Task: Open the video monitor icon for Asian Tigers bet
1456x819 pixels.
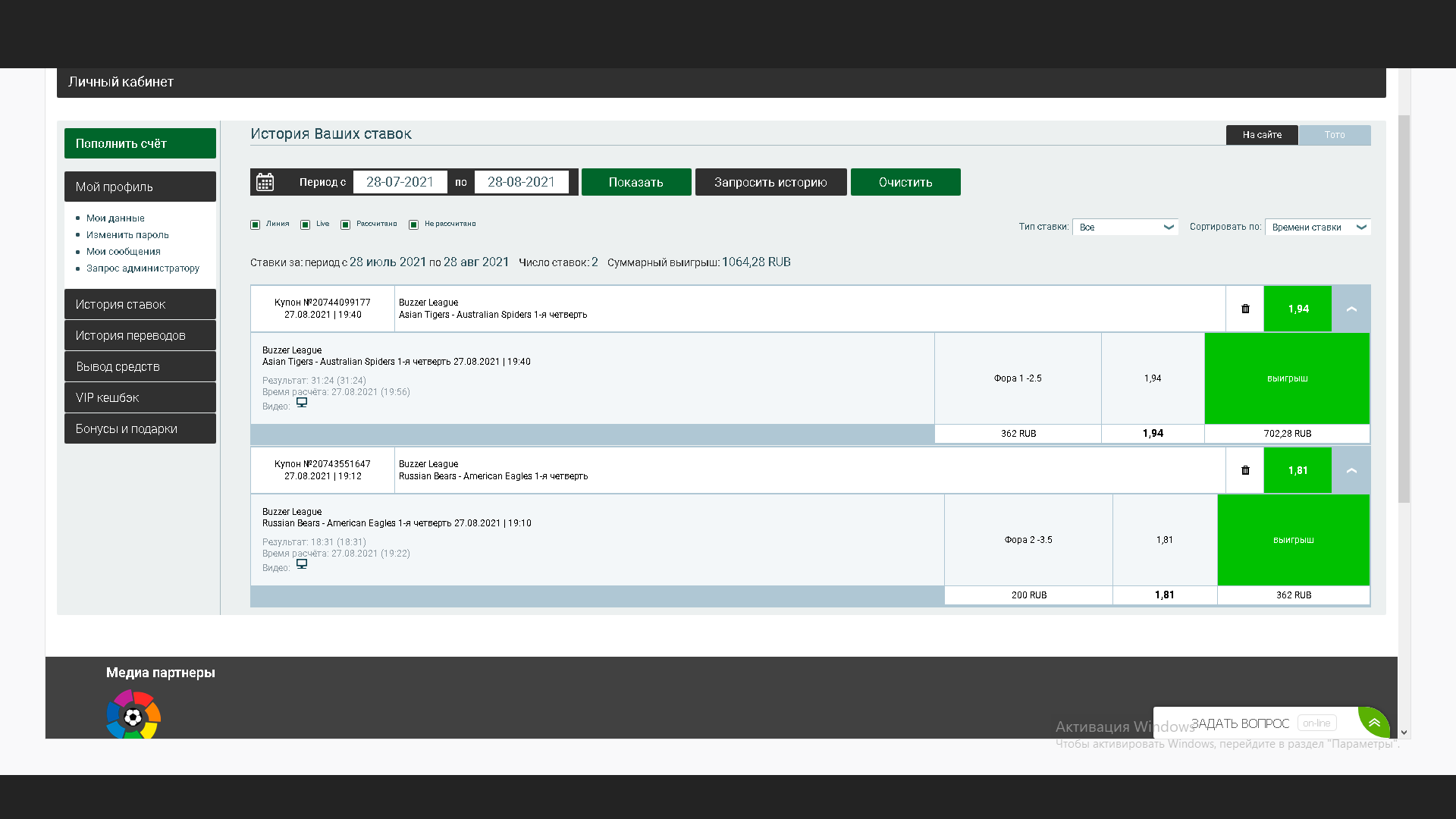Action: [x=302, y=403]
